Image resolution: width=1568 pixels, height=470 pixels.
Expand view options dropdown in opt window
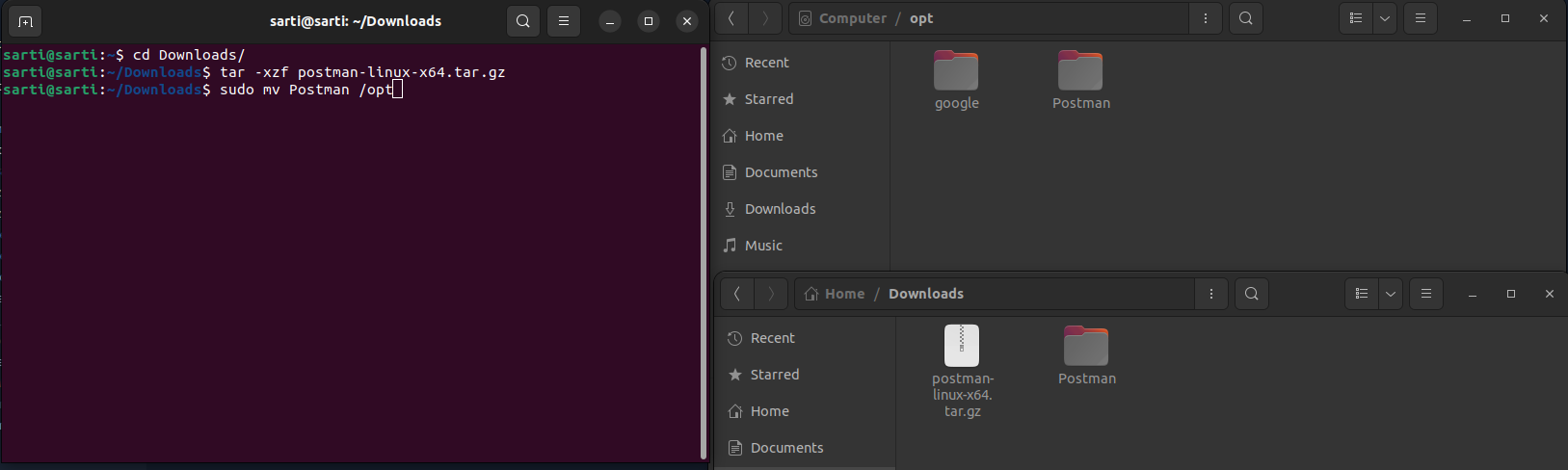coord(1385,18)
